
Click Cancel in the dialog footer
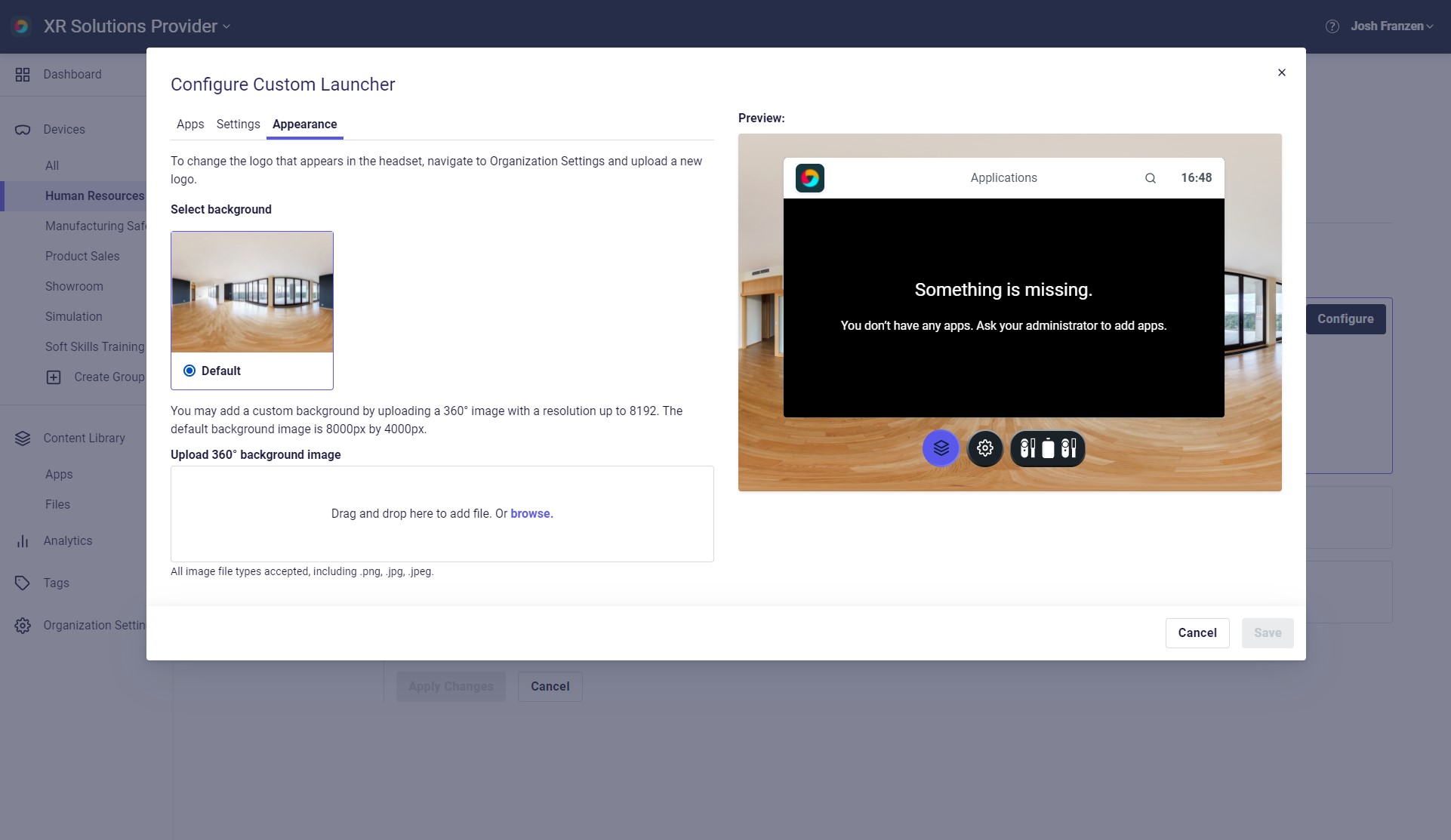click(1197, 633)
